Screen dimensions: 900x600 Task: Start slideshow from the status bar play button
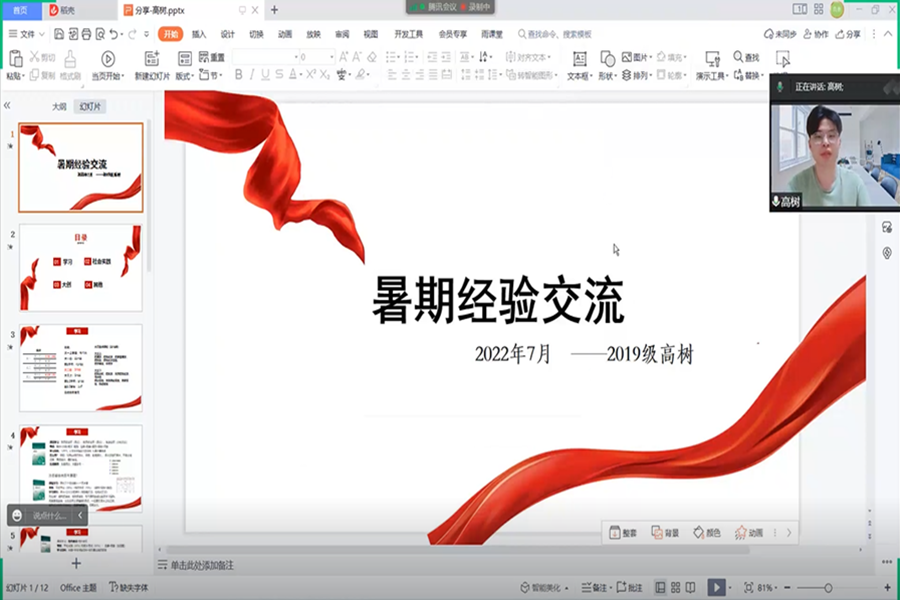tap(716, 587)
